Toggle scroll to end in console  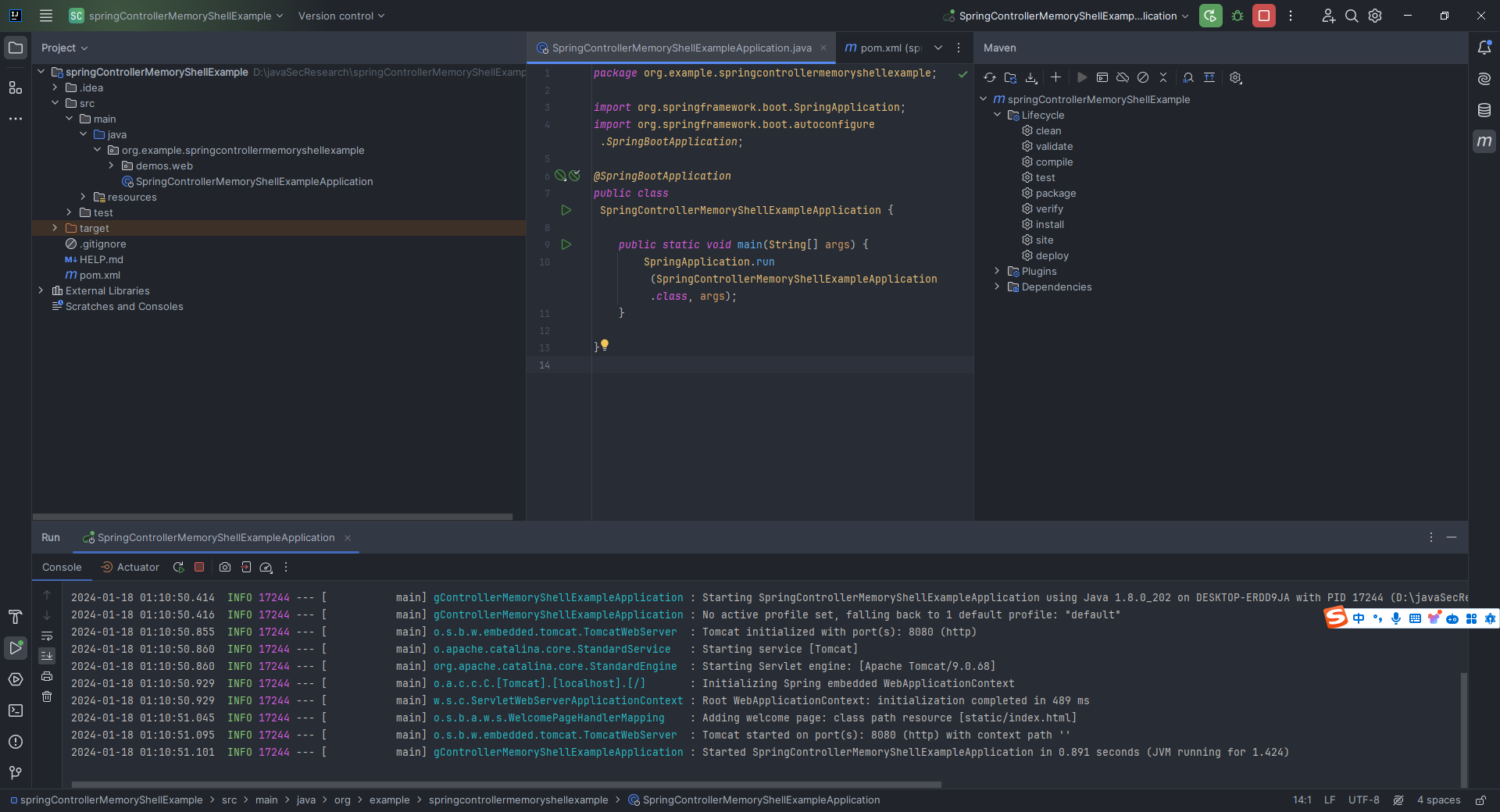tap(47, 656)
